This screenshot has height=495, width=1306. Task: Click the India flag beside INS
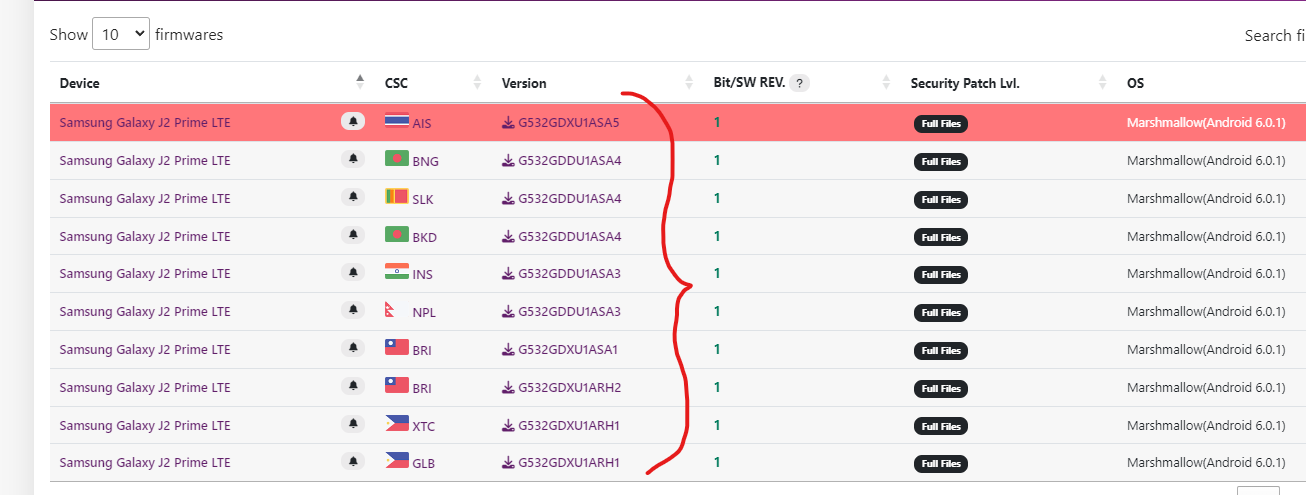click(x=396, y=272)
